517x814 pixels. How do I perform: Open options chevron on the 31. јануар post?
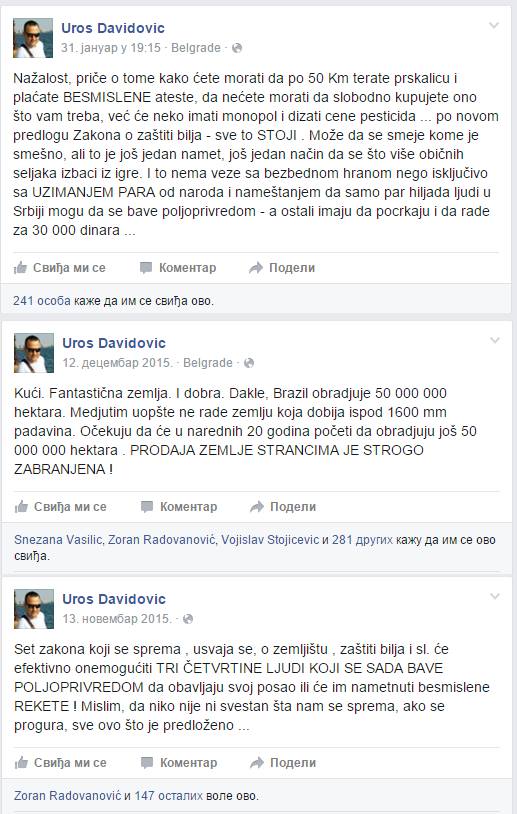coord(494,25)
